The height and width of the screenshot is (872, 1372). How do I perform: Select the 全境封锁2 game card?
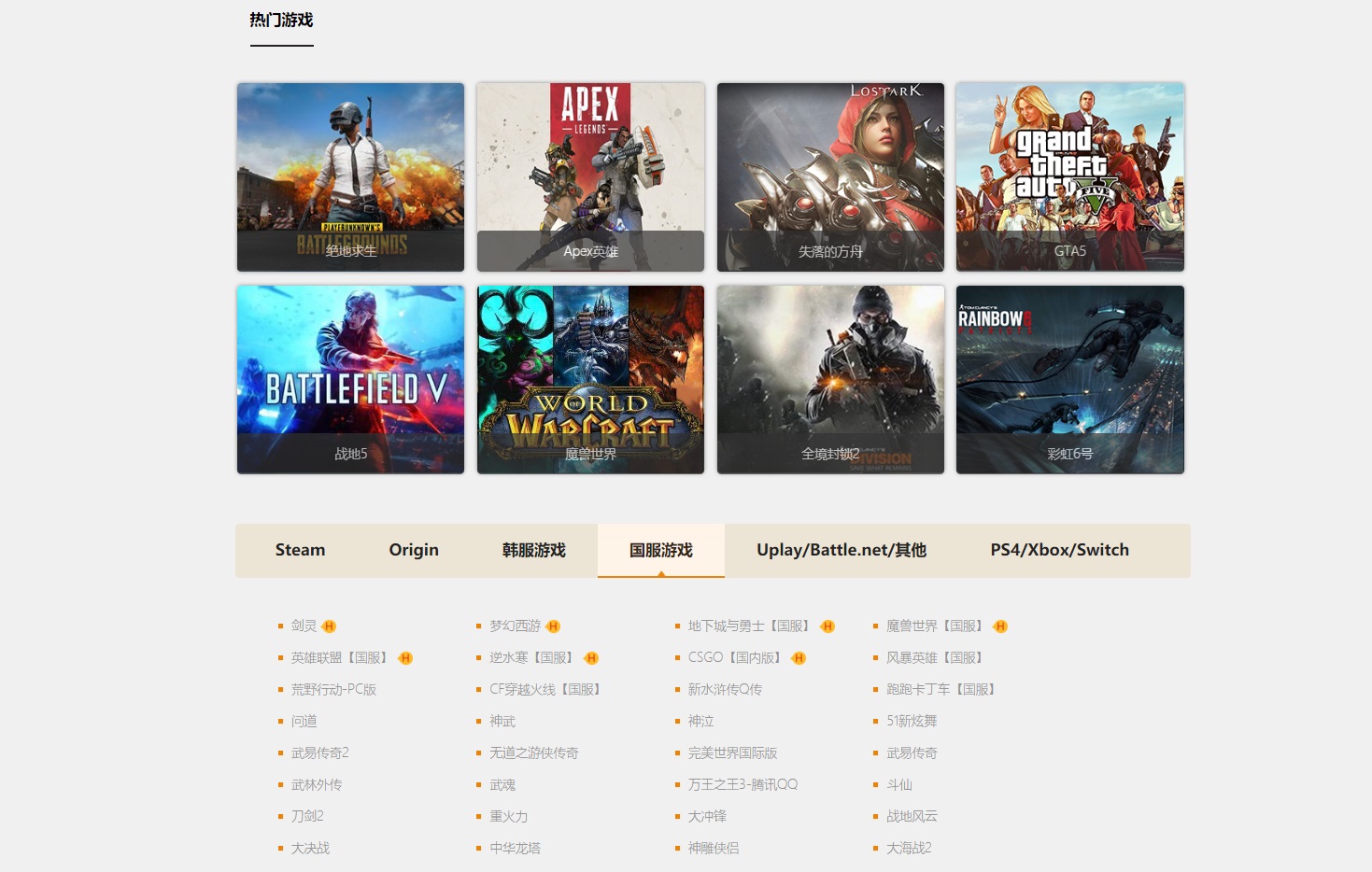coord(830,380)
